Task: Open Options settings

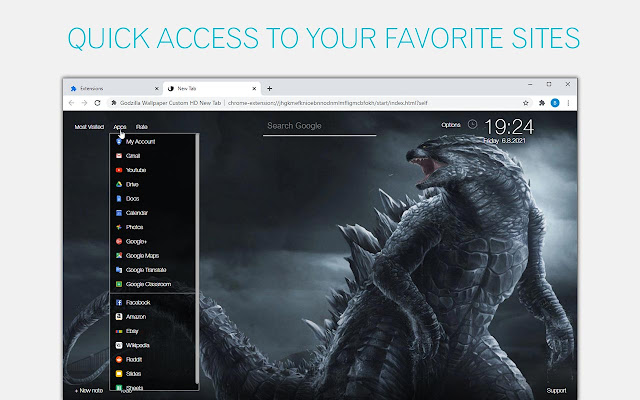Action: point(451,125)
